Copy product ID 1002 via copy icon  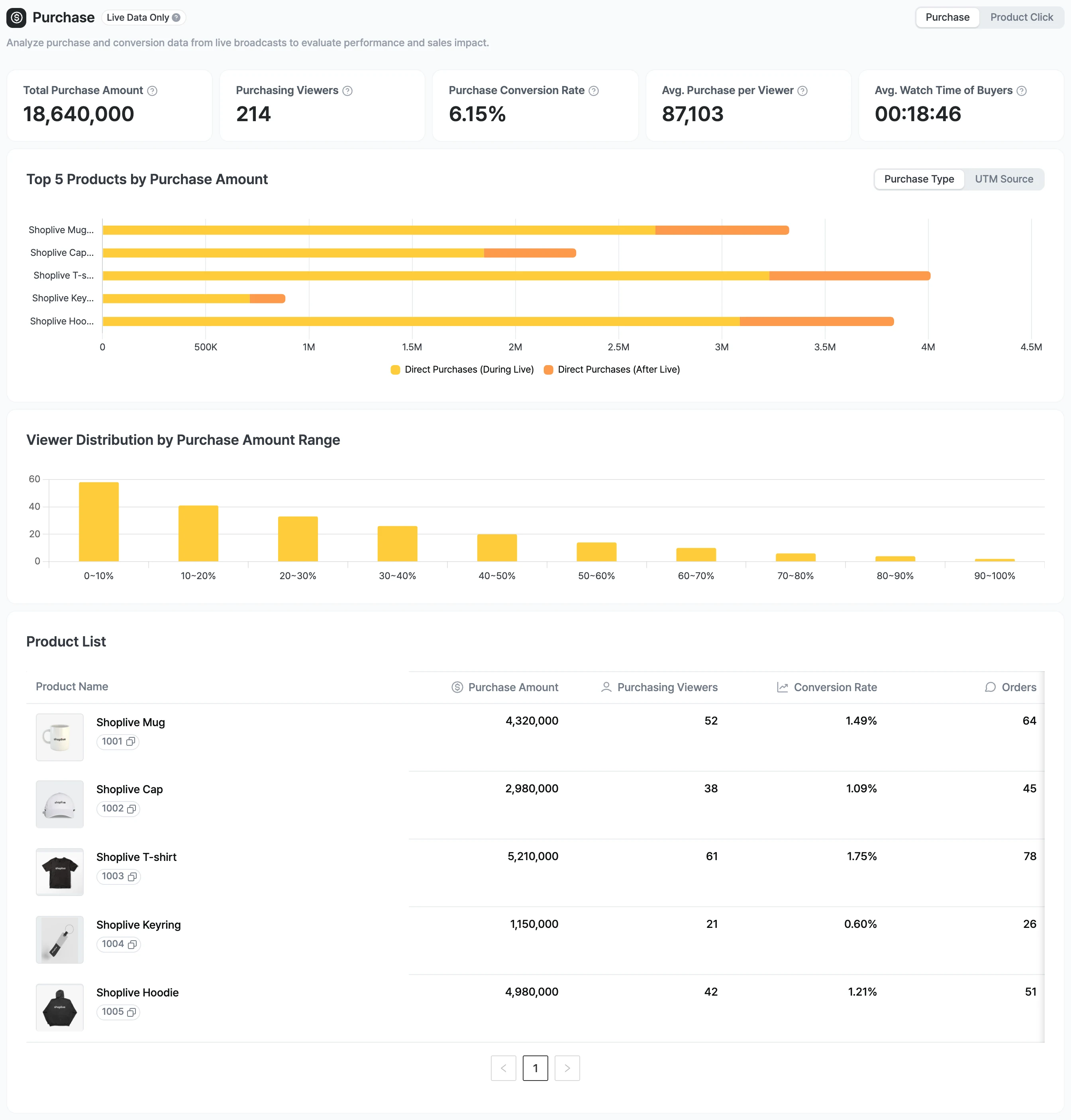(x=131, y=809)
